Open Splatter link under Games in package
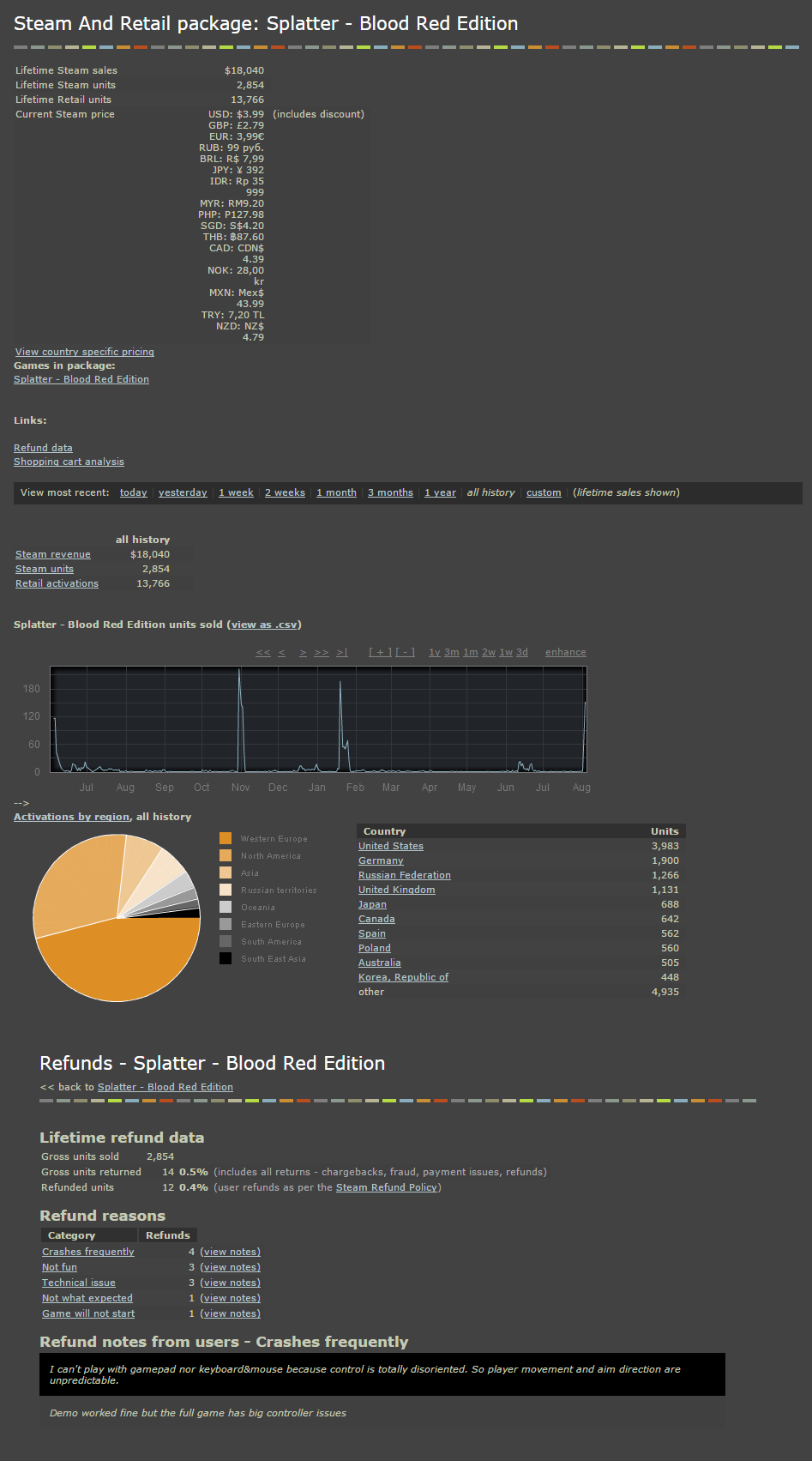812x1461 pixels. 81,379
